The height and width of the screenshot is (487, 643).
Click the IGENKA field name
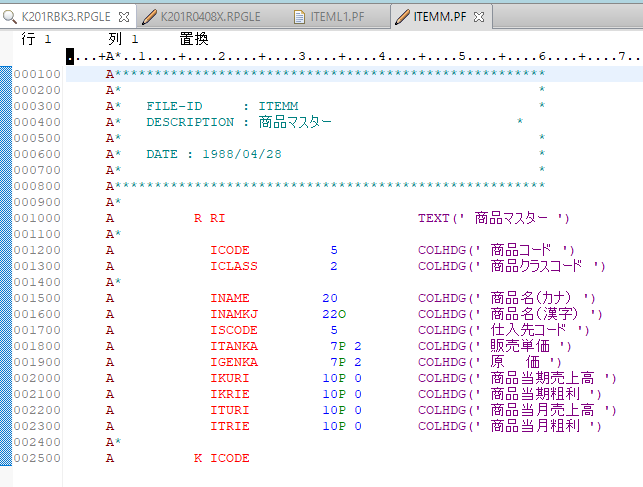point(234,362)
